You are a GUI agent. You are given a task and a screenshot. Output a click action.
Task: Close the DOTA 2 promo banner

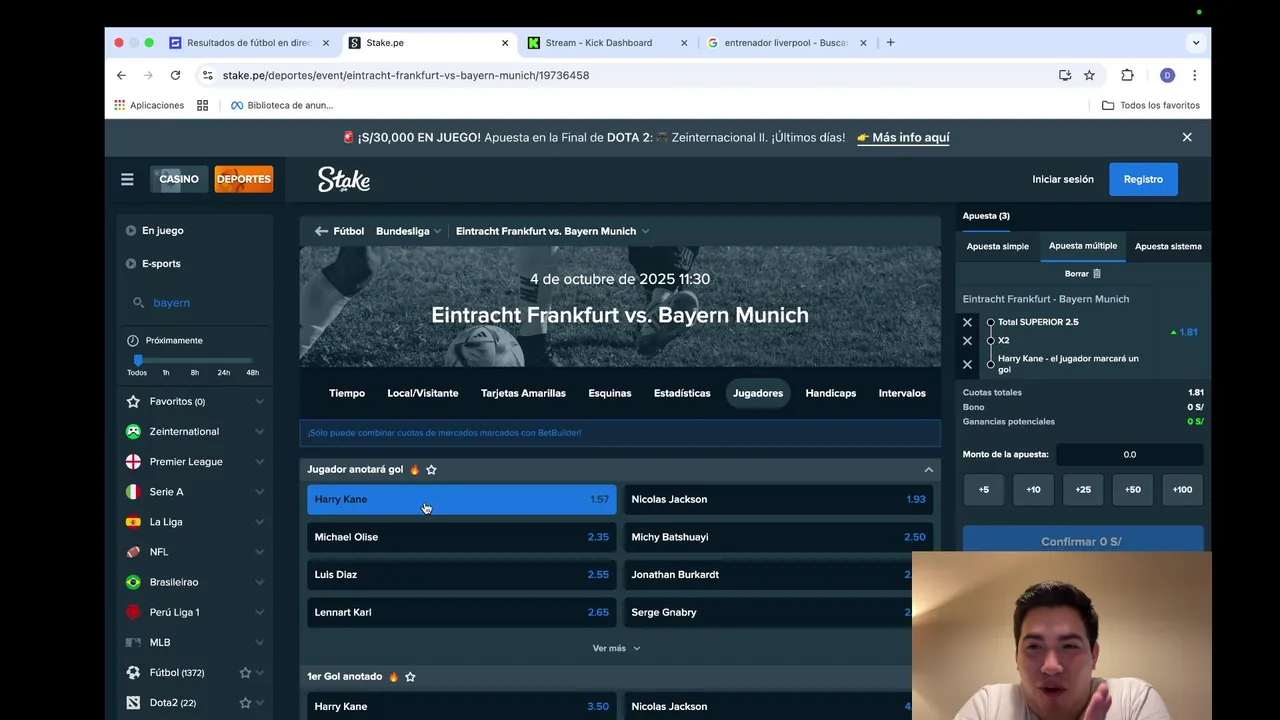[1187, 137]
